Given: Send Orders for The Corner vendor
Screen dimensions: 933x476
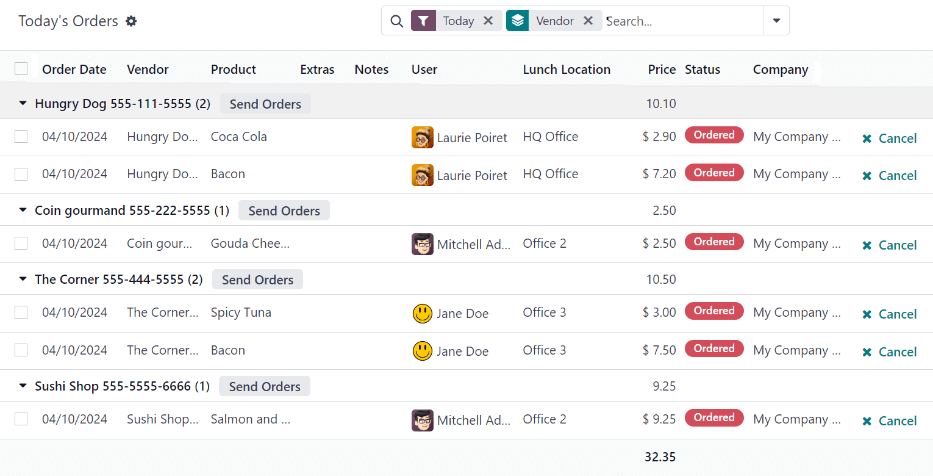Looking at the screenshot, I should point(257,280).
